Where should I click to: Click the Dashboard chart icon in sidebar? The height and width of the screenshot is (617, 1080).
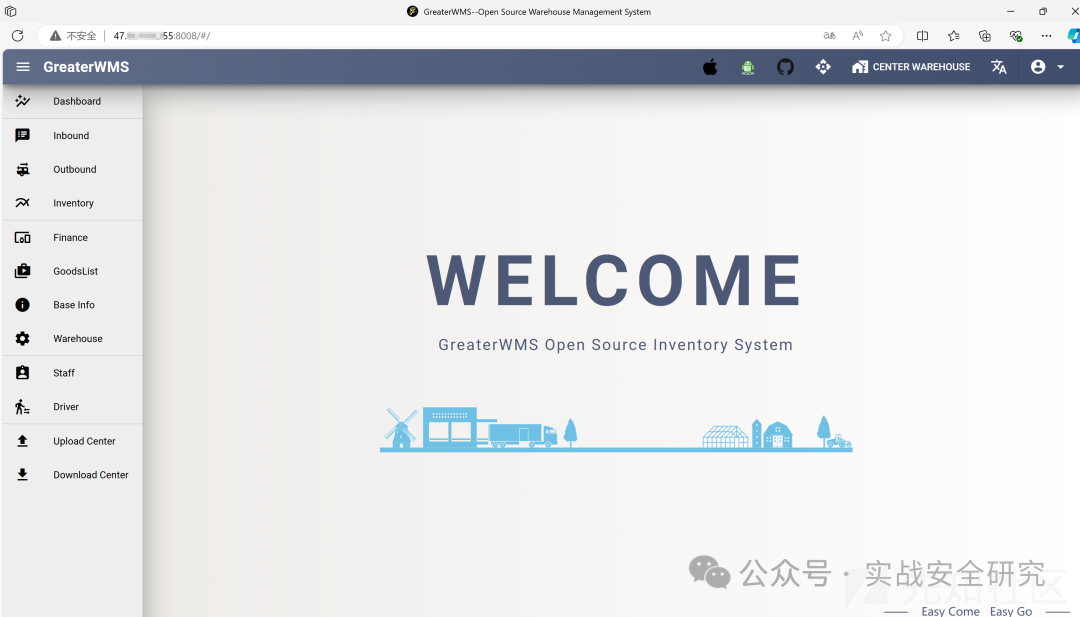[x=23, y=101]
